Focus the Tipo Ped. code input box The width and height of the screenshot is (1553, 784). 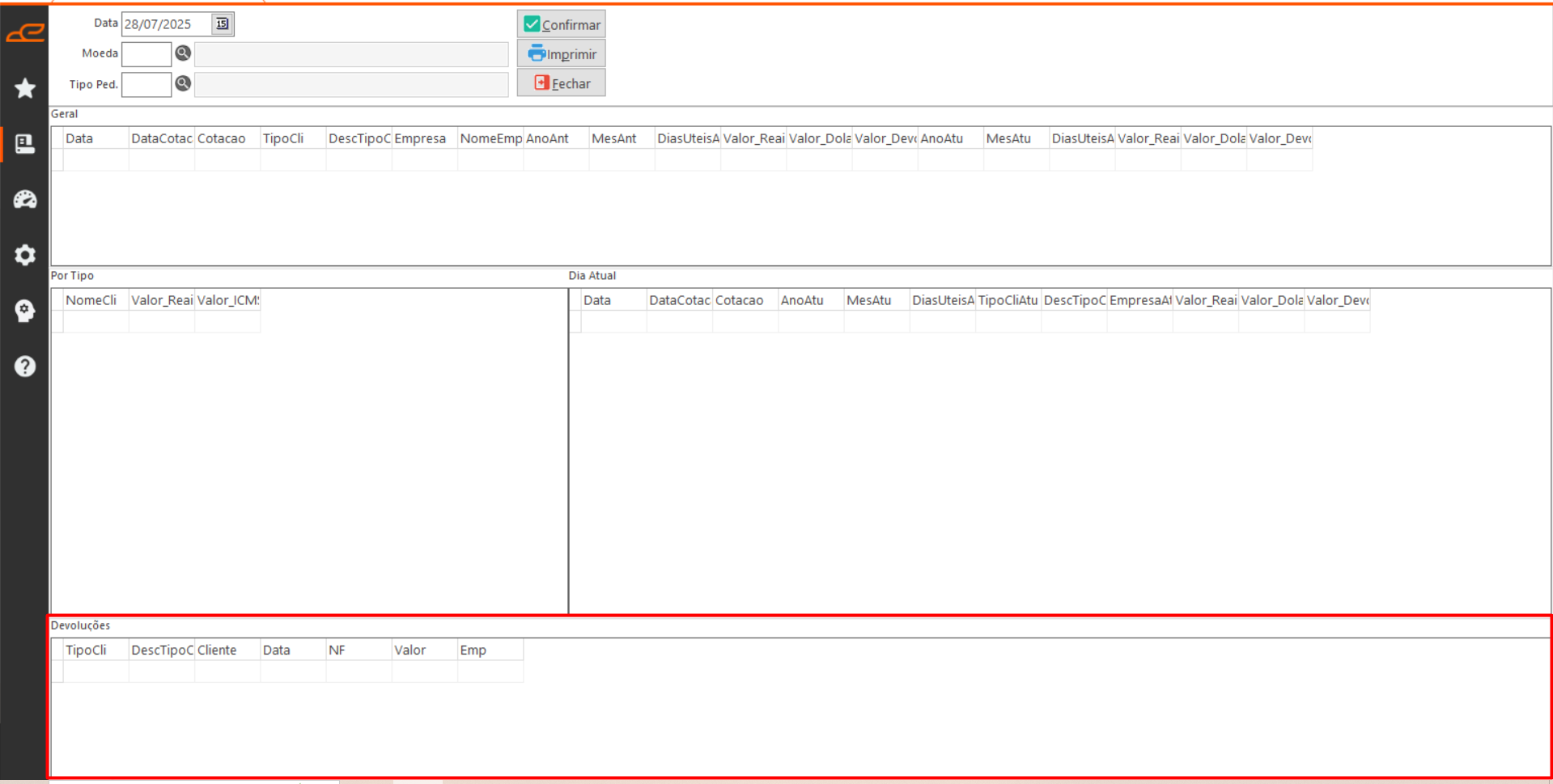(x=146, y=84)
